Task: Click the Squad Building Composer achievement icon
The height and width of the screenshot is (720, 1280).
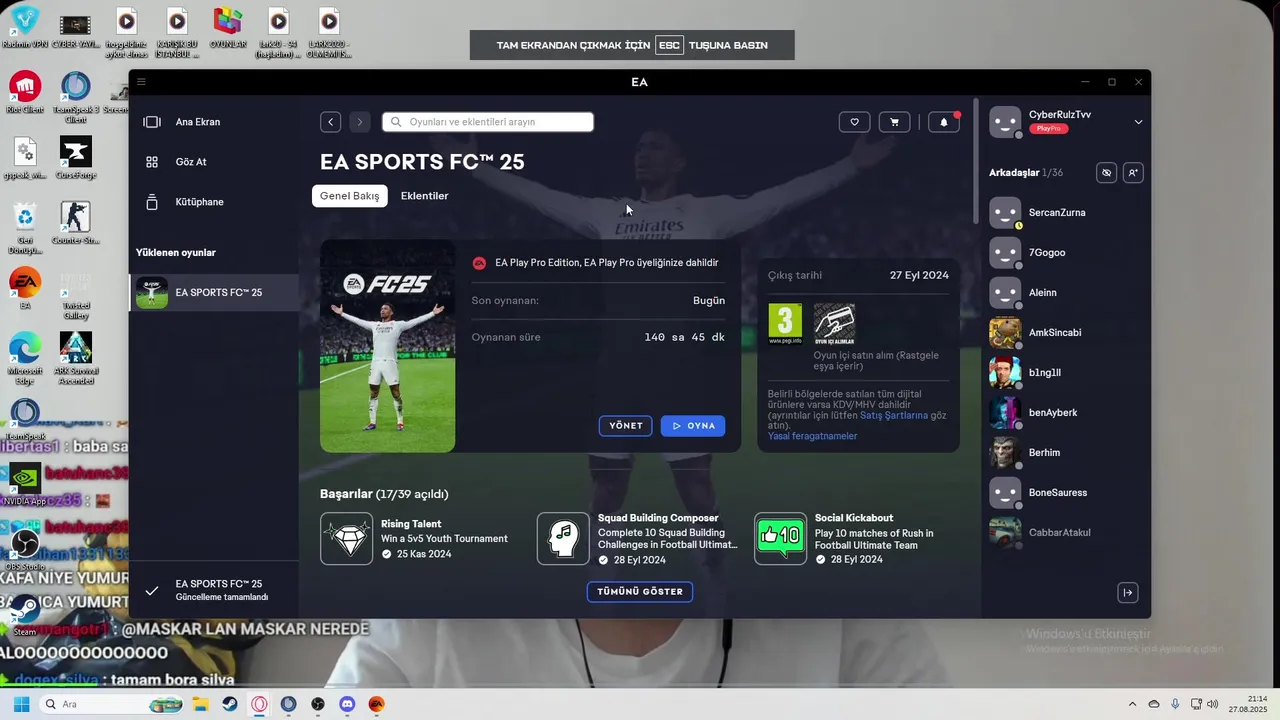Action: (563, 539)
